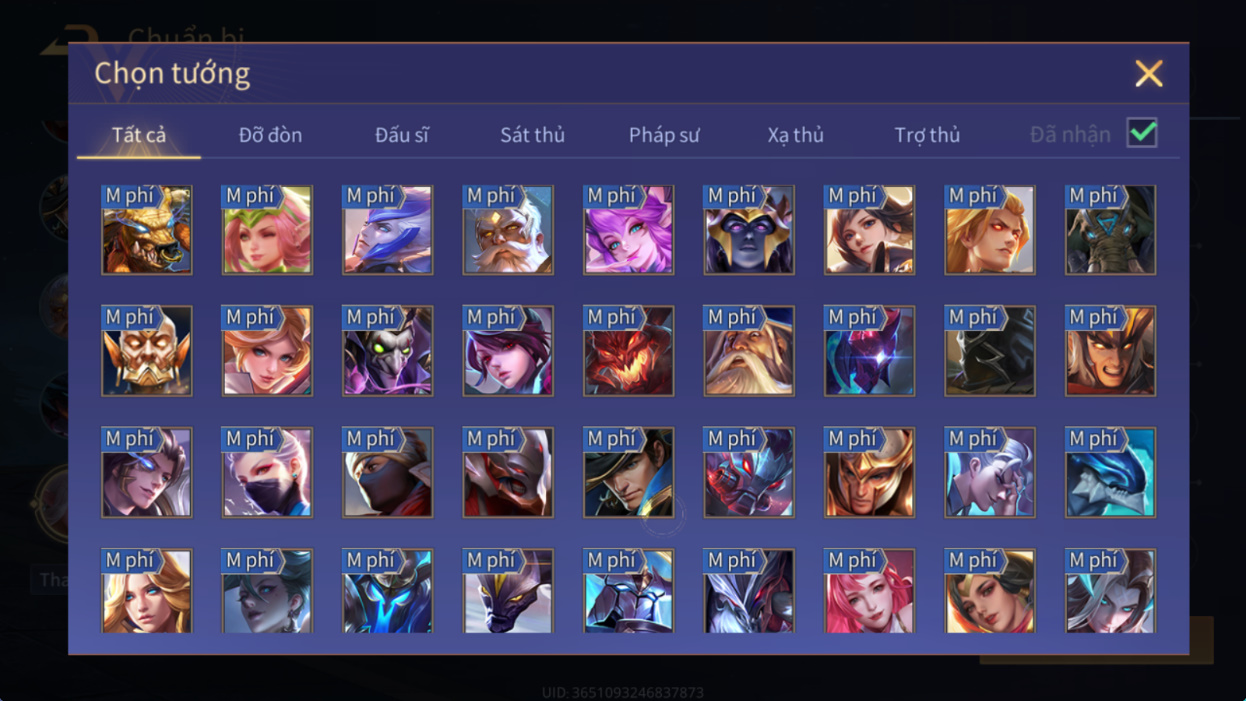
Task: Switch to the Xạ thủ tab
Action: click(796, 135)
